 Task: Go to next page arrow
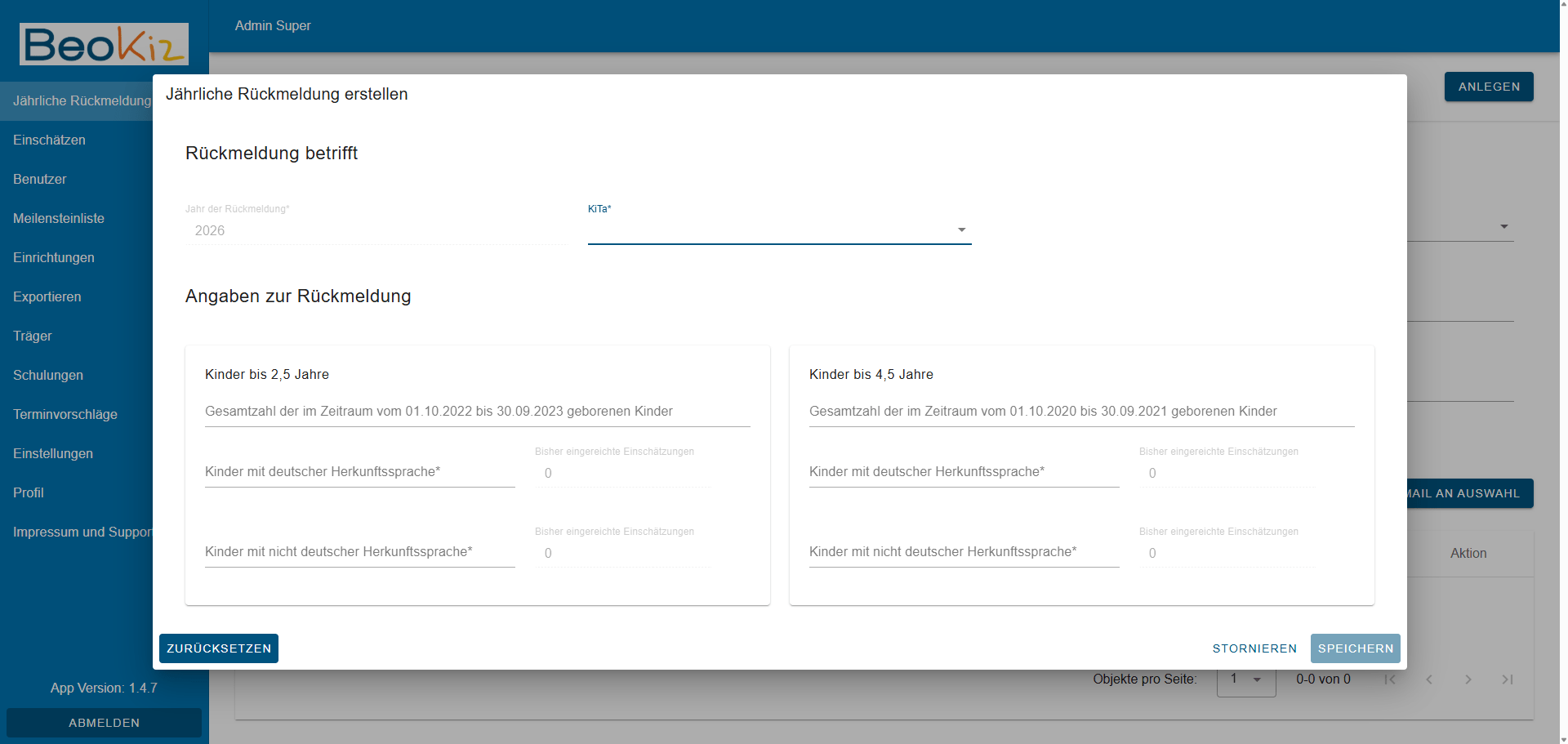[1468, 679]
